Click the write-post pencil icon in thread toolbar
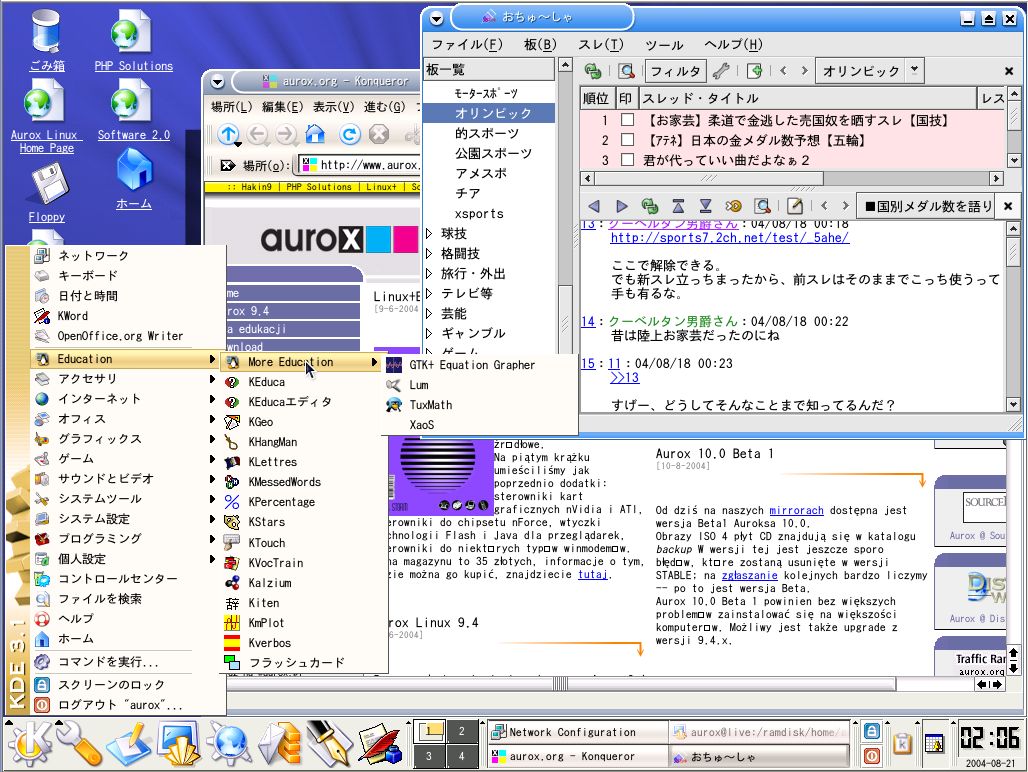This screenshot has height=772, width=1028. pyautogui.click(x=795, y=206)
